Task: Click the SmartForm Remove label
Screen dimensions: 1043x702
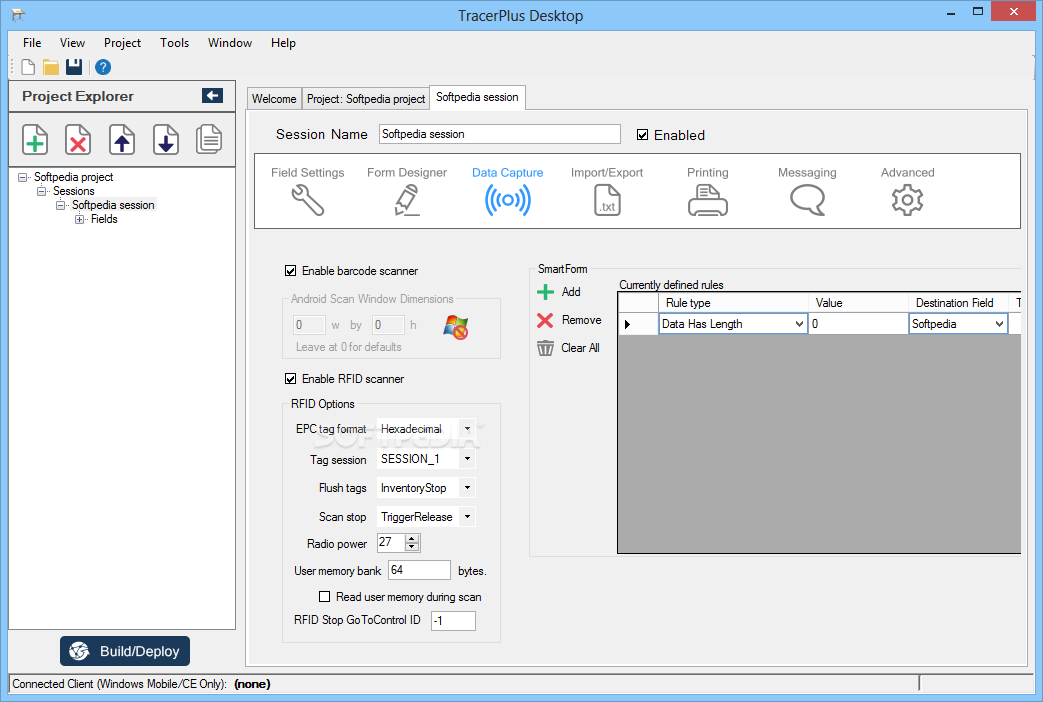Action: coord(581,320)
